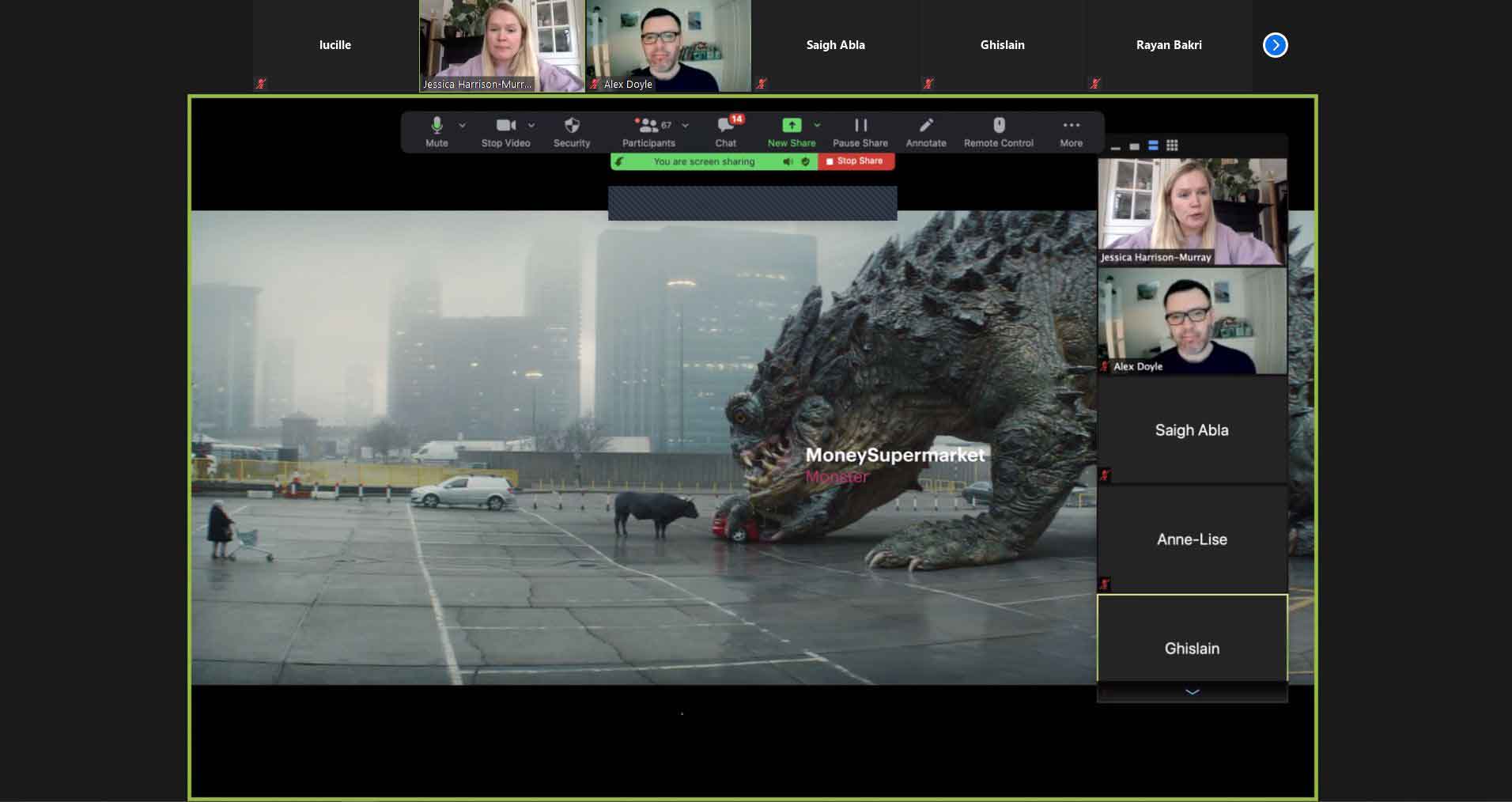Click the 'Mute' label under the microphone
The width and height of the screenshot is (1512, 802).
tap(437, 143)
